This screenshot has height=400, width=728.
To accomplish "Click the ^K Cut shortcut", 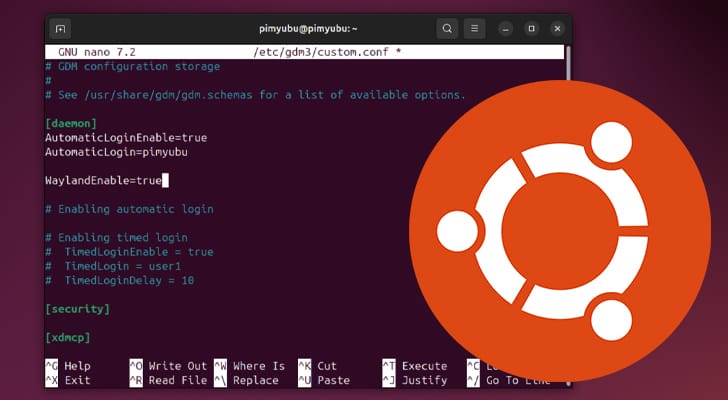I will click(x=317, y=366).
